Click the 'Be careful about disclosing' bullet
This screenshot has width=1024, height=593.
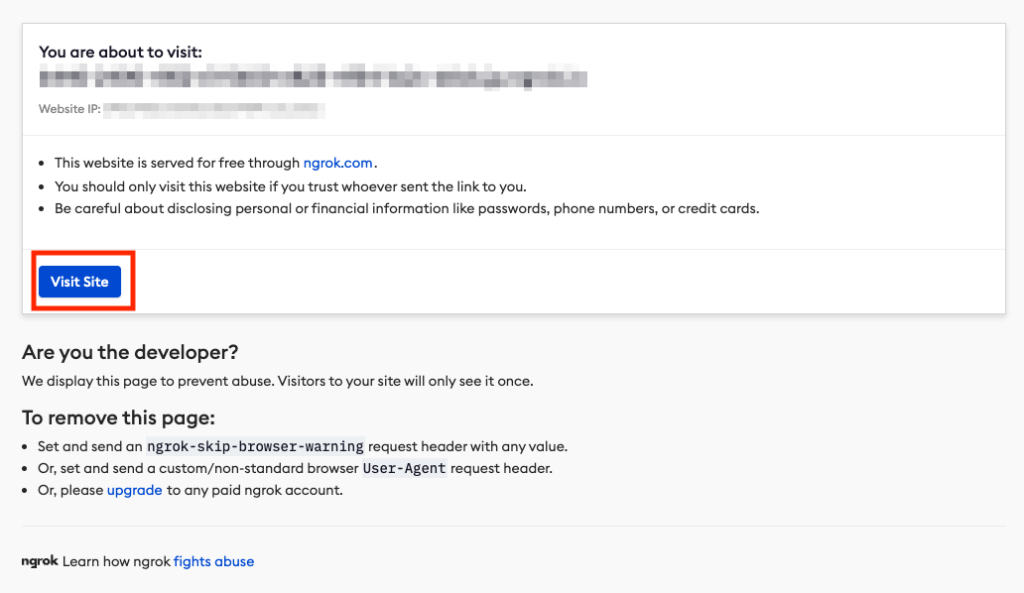pyautogui.click(x=407, y=209)
